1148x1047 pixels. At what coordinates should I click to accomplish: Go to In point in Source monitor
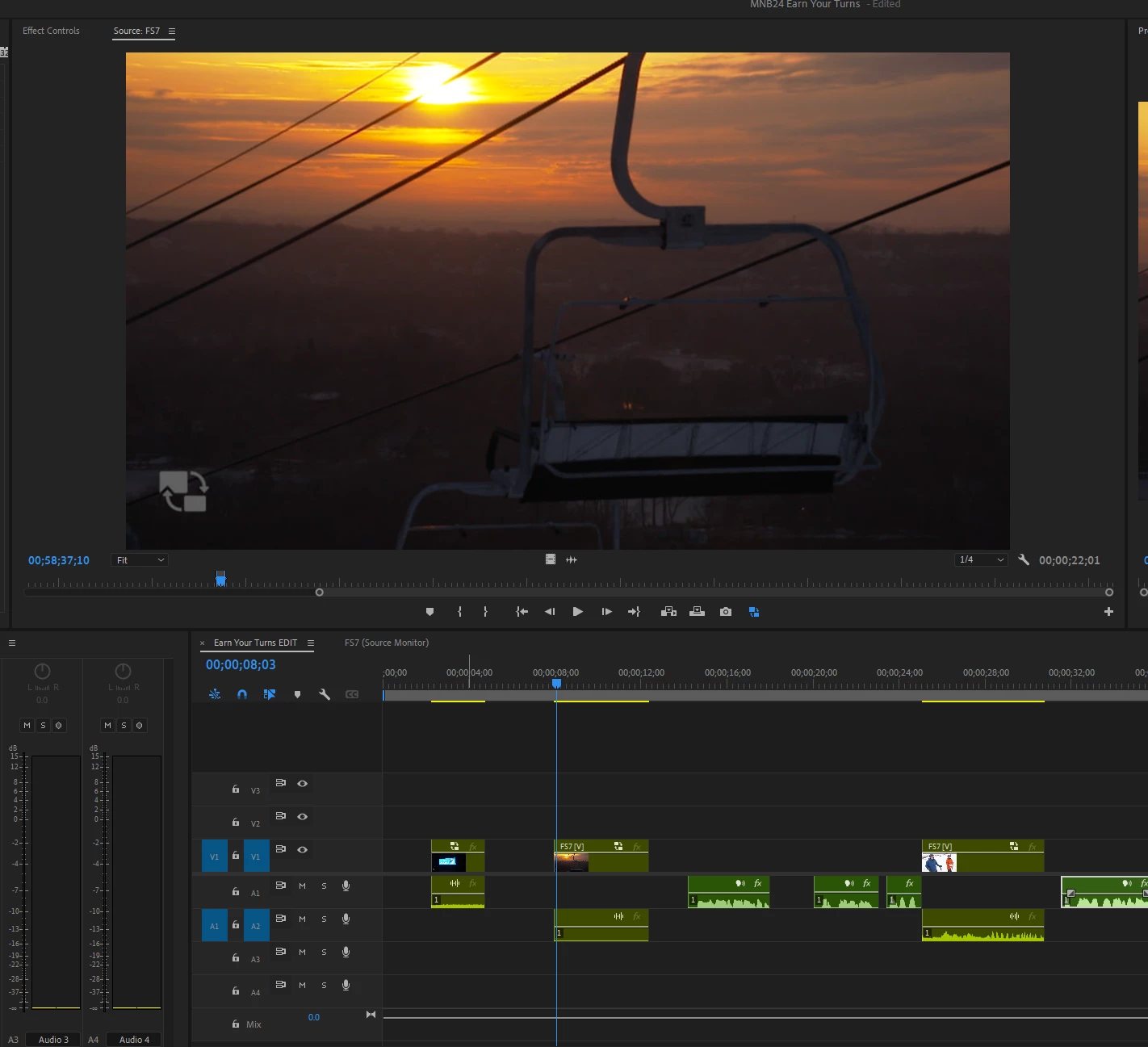[x=522, y=612]
